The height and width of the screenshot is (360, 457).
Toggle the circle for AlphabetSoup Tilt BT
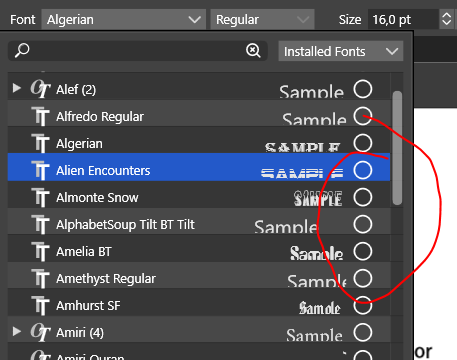point(363,224)
